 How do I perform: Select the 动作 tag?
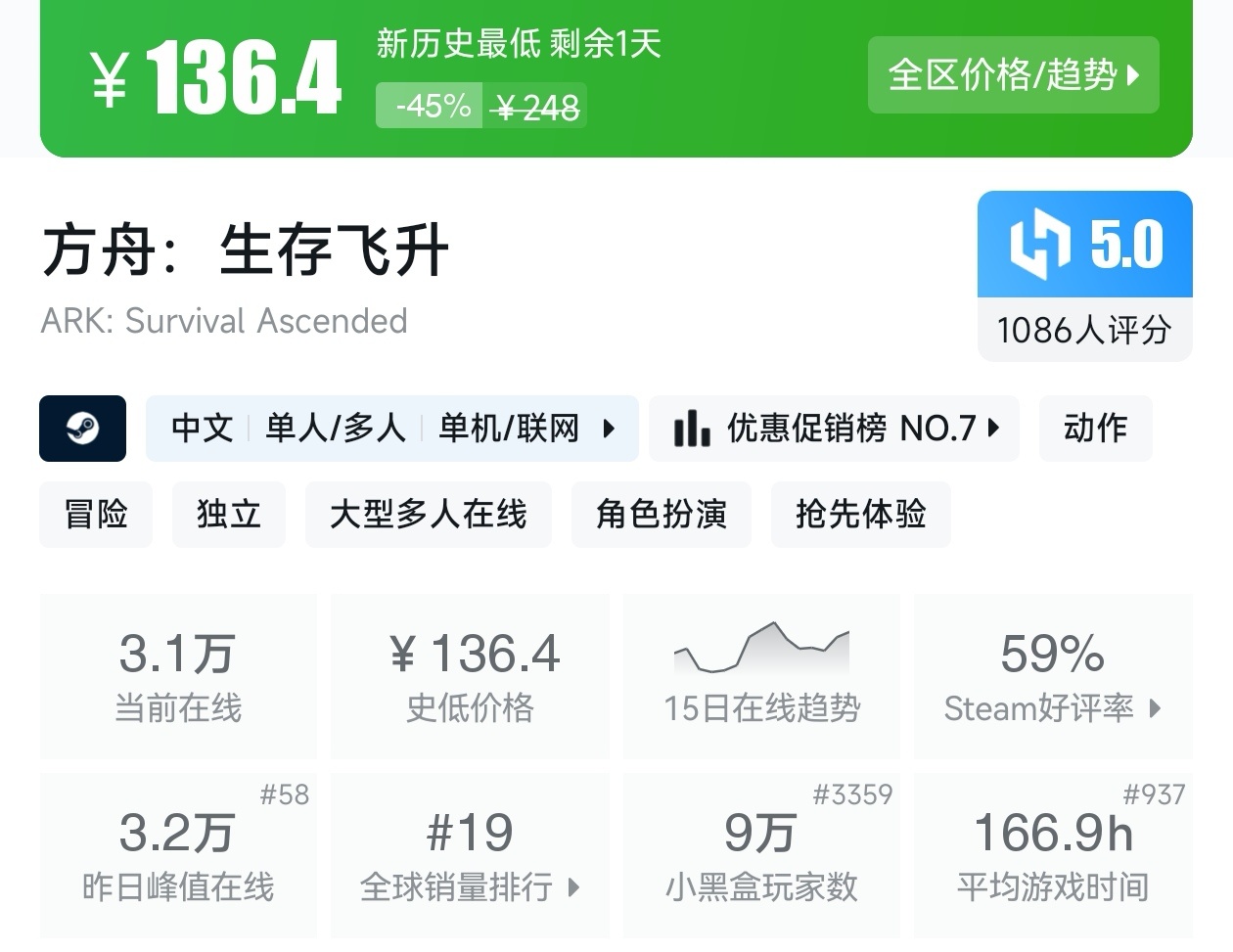coord(1096,429)
